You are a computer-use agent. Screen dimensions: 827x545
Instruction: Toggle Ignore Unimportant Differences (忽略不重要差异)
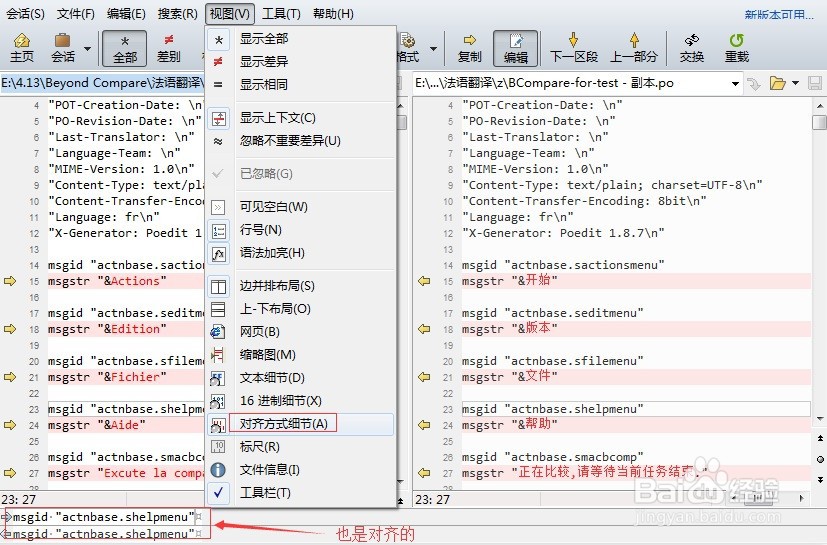(x=301, y=141)
